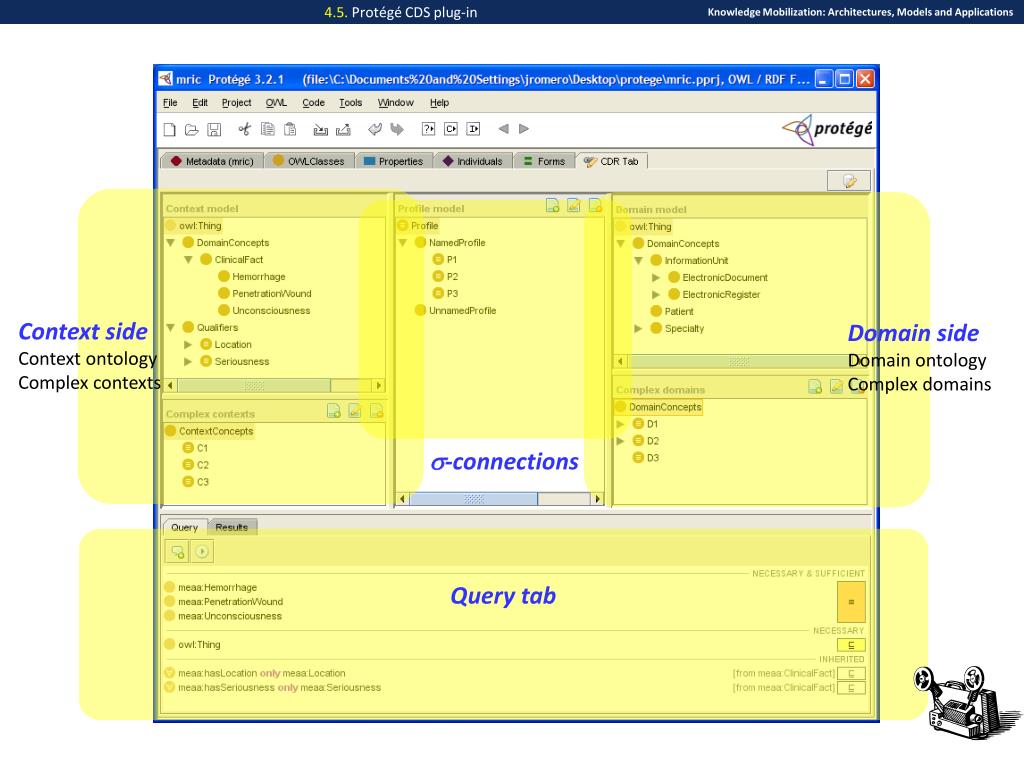The width and height of the screenshot is (1024, 768).
Task: Click the Cut scissors icon
Action: pos(244,129)
